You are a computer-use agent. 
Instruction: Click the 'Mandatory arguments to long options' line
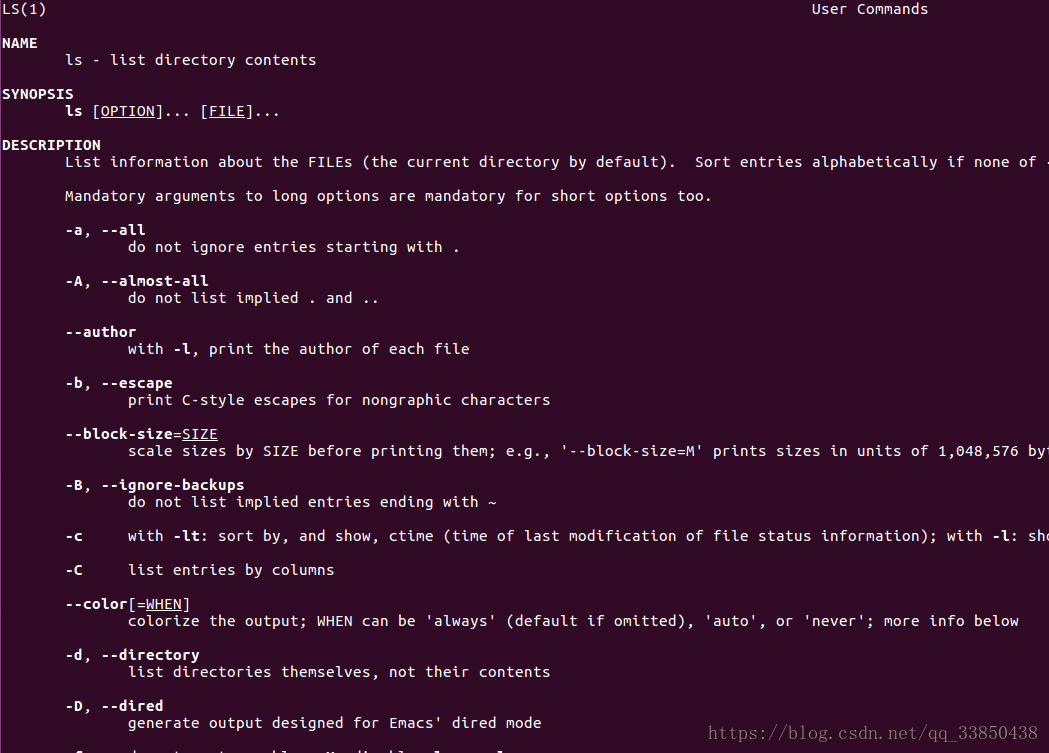(x=388, y=197)
